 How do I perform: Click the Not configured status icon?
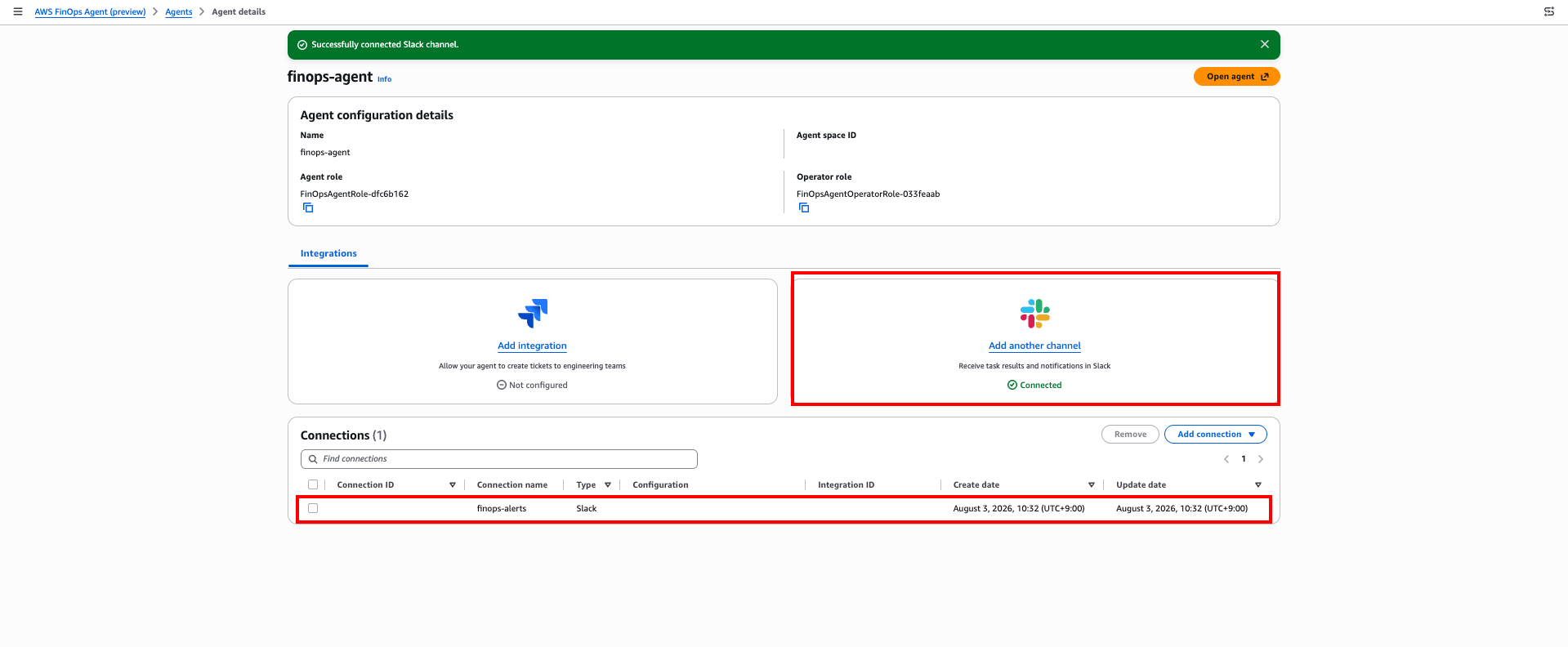[502, 385]
